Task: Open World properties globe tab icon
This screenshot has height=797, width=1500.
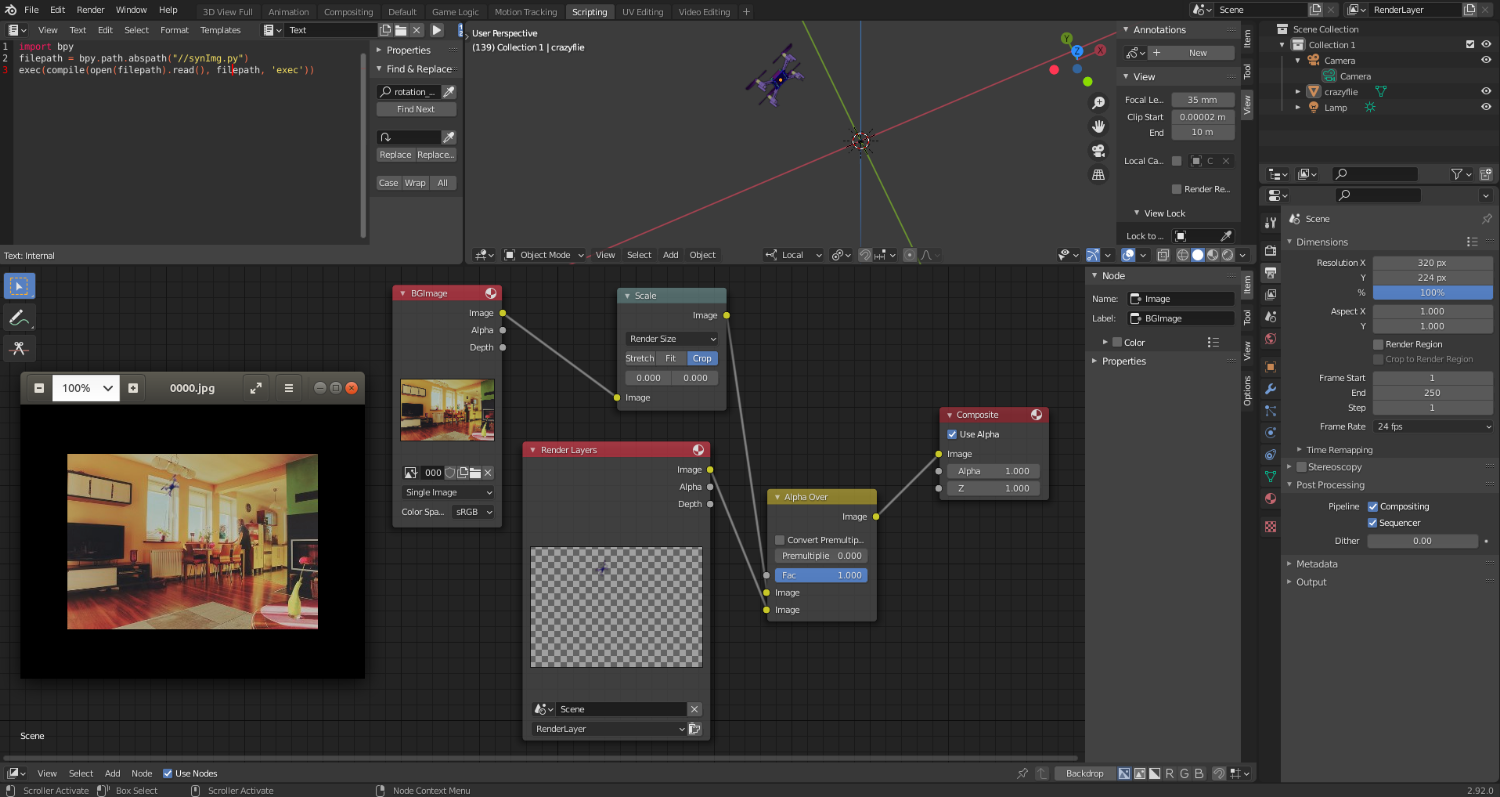Action: [x=1270, y=339]
